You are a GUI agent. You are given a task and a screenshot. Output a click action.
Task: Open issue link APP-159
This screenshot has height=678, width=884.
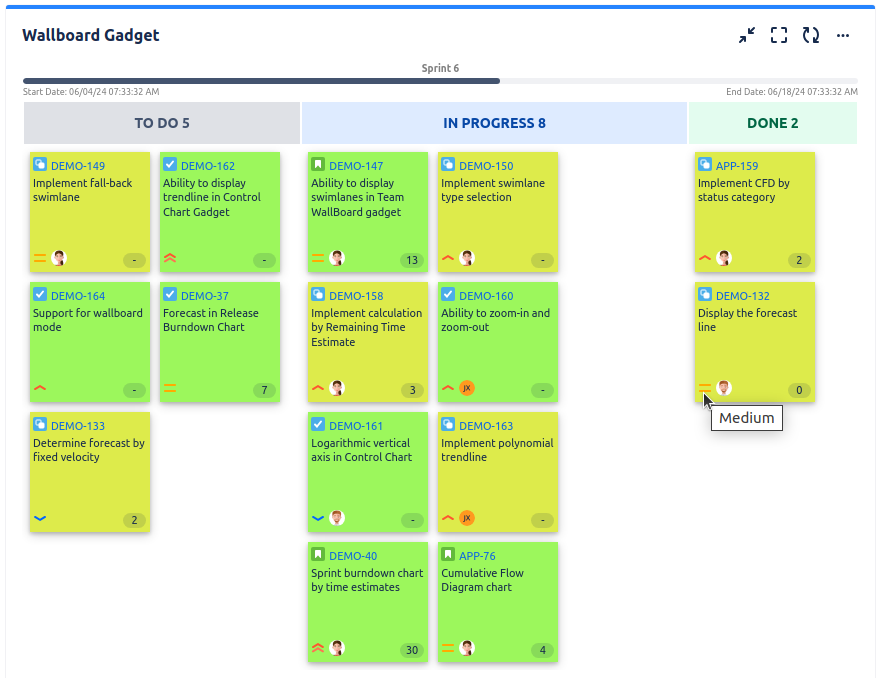[737, 166]
